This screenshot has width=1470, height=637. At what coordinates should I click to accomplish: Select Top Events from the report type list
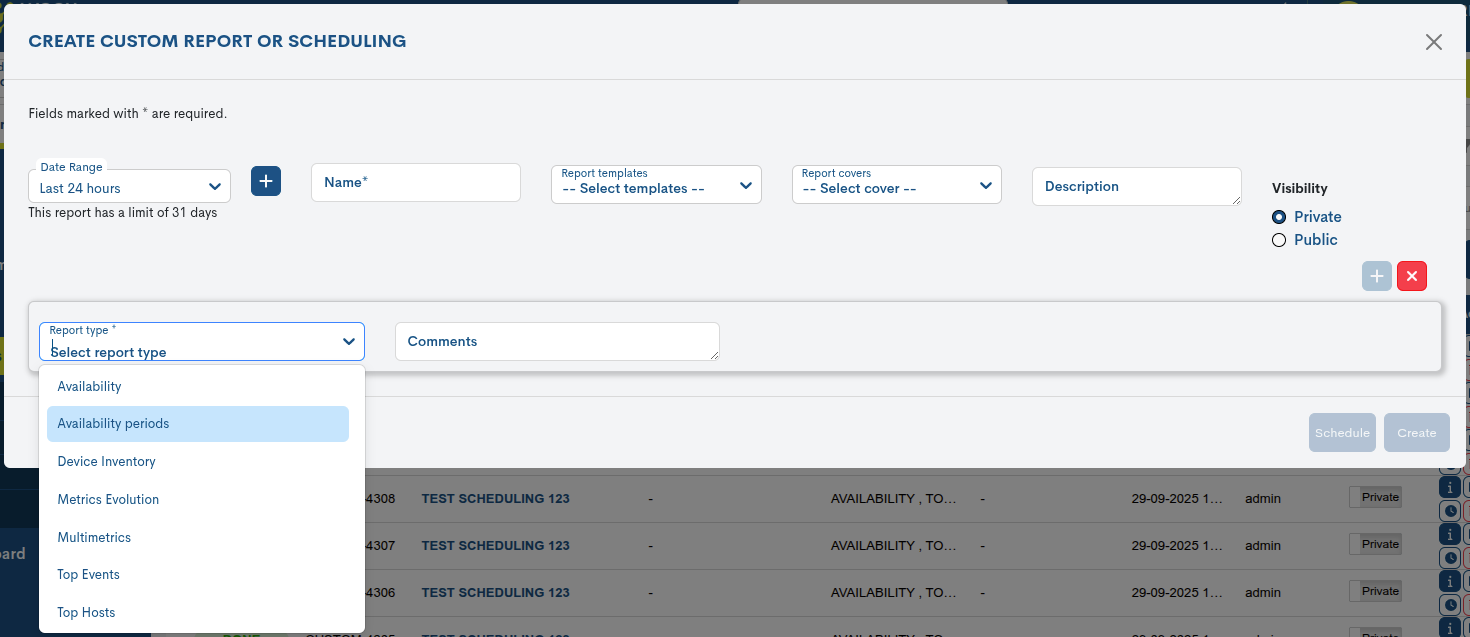click(88, 574)
